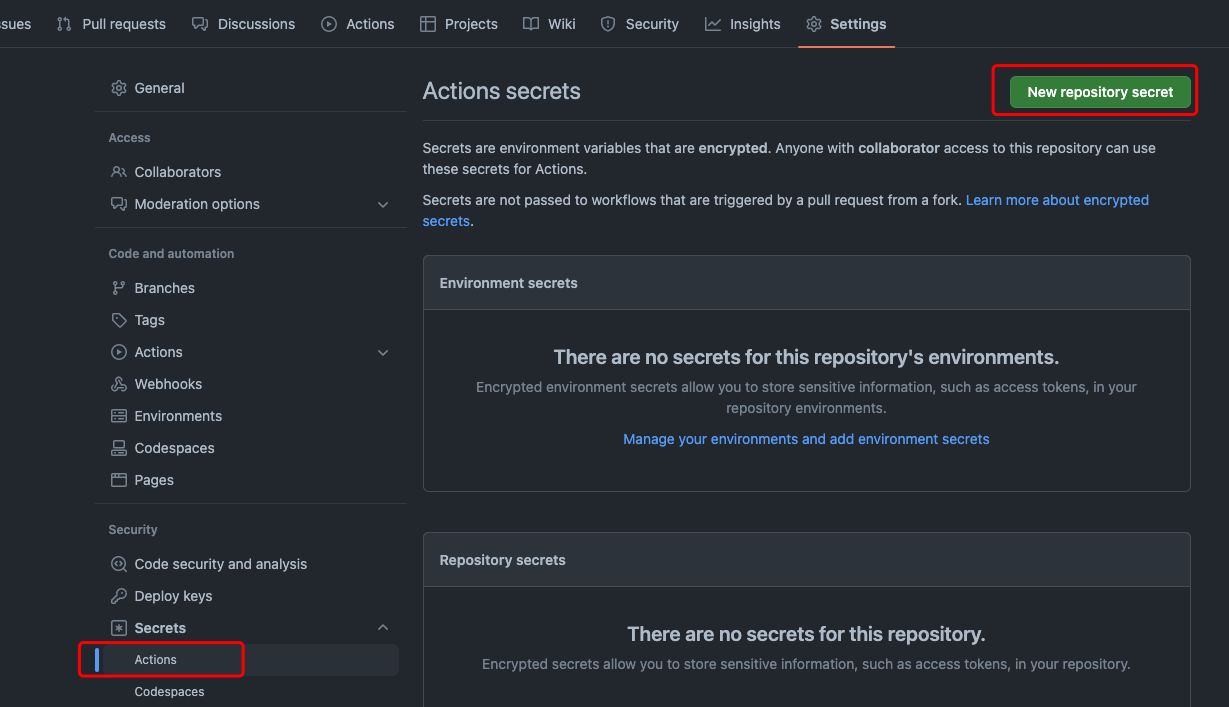Screen dimensions: 1229x707
Task: Expand the Actions settings chevron
Action: (383, 352)
